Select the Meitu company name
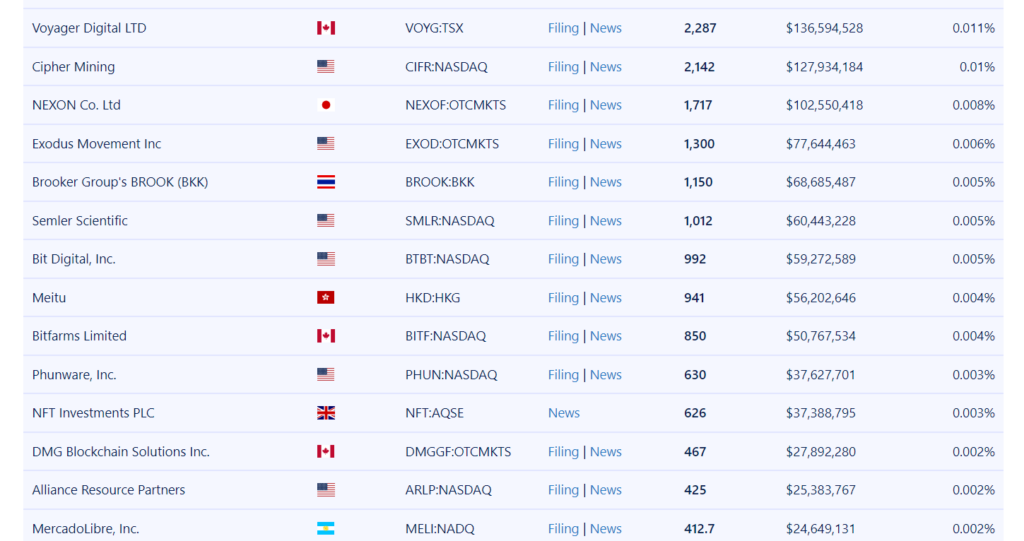The image size is (1024, 541). 49,298
